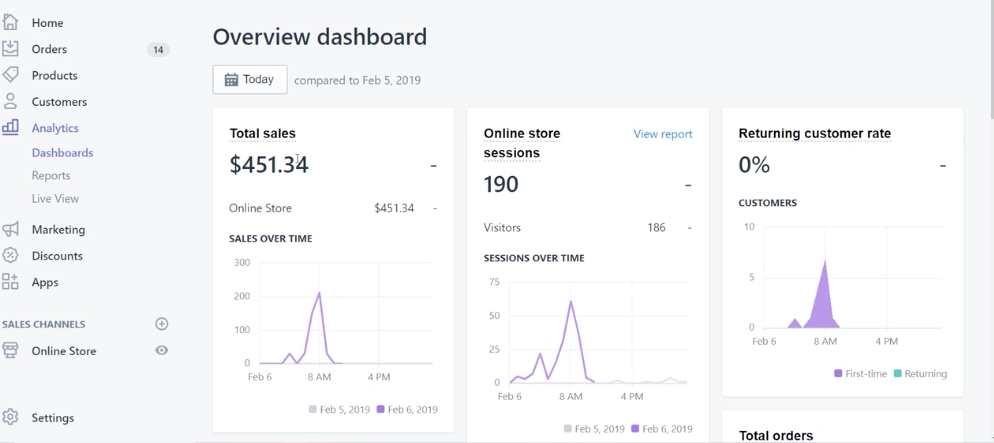Click the Orders inbox icon

(x=10, y=48)
